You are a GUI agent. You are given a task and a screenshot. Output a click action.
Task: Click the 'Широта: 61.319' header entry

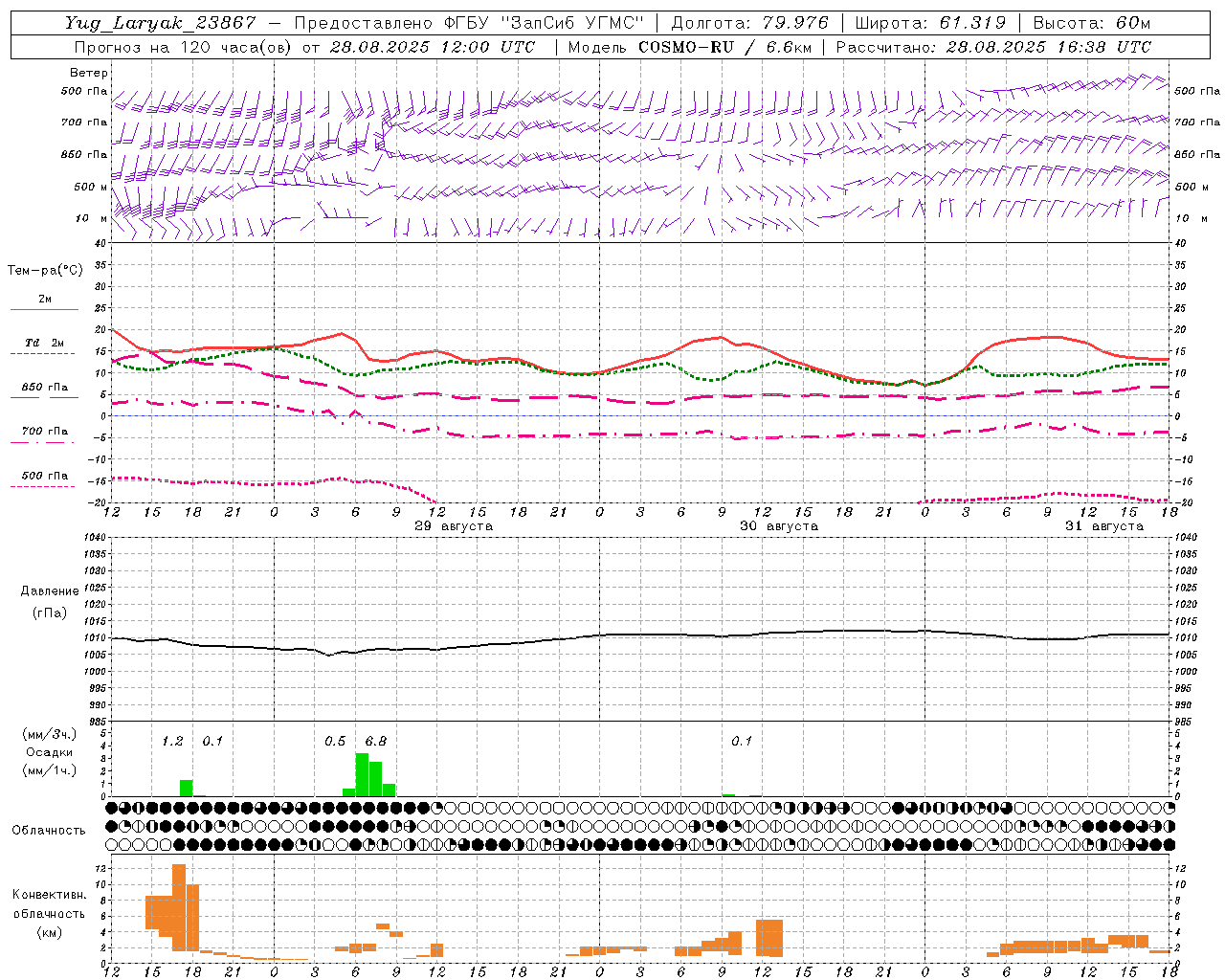coord(930,23)
